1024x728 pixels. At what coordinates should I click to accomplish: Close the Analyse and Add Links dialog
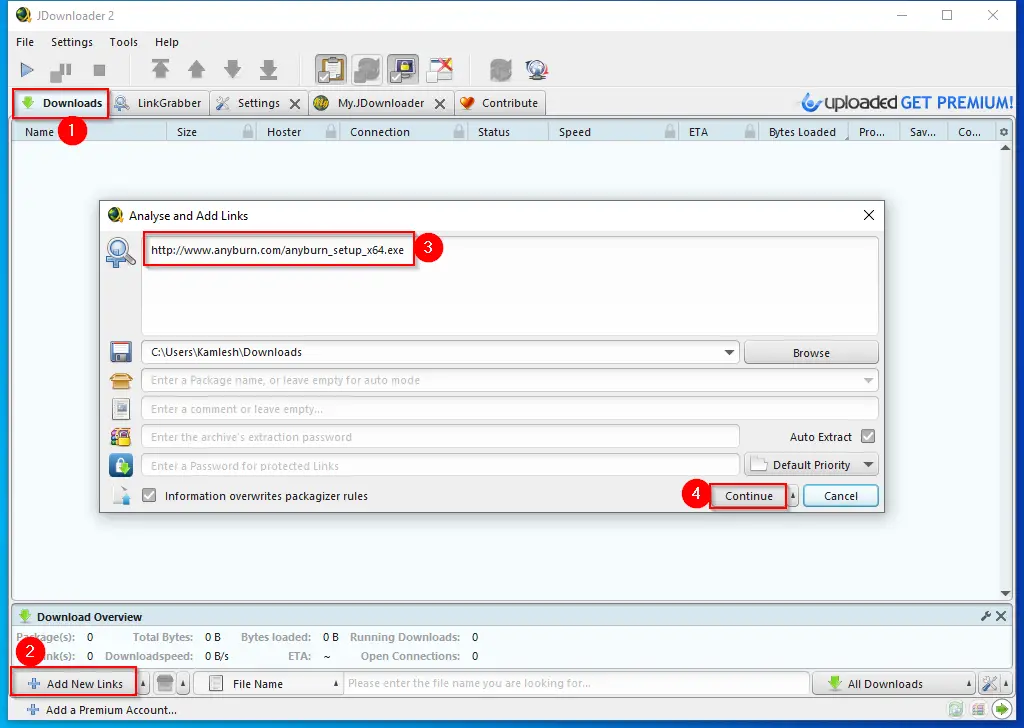point(869,215)
